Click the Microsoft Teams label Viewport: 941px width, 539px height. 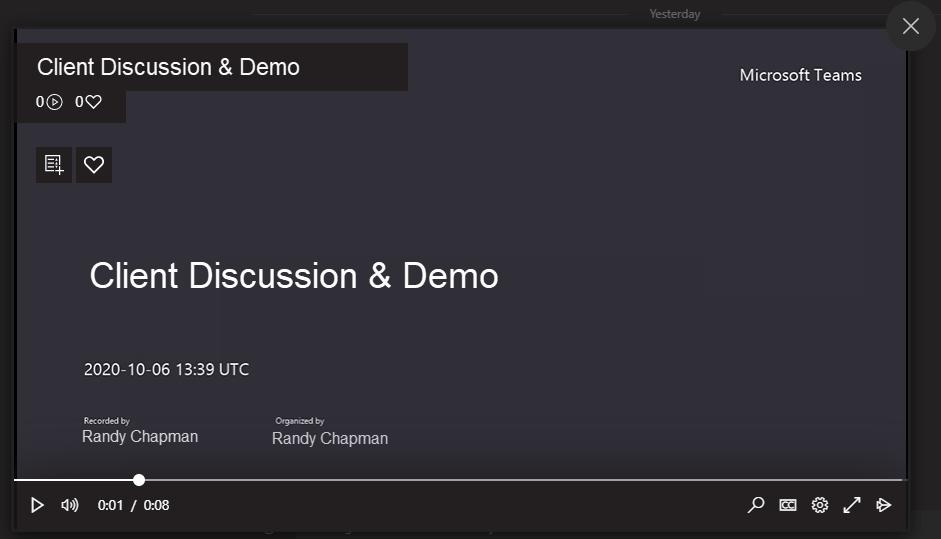point(800,75)
